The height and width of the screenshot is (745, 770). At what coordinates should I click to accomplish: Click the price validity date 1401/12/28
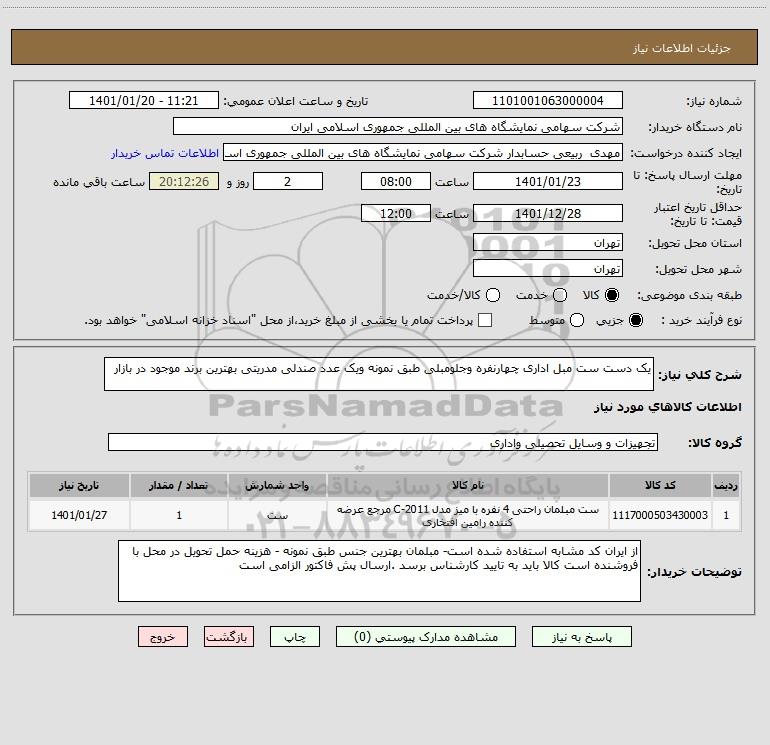548,213
